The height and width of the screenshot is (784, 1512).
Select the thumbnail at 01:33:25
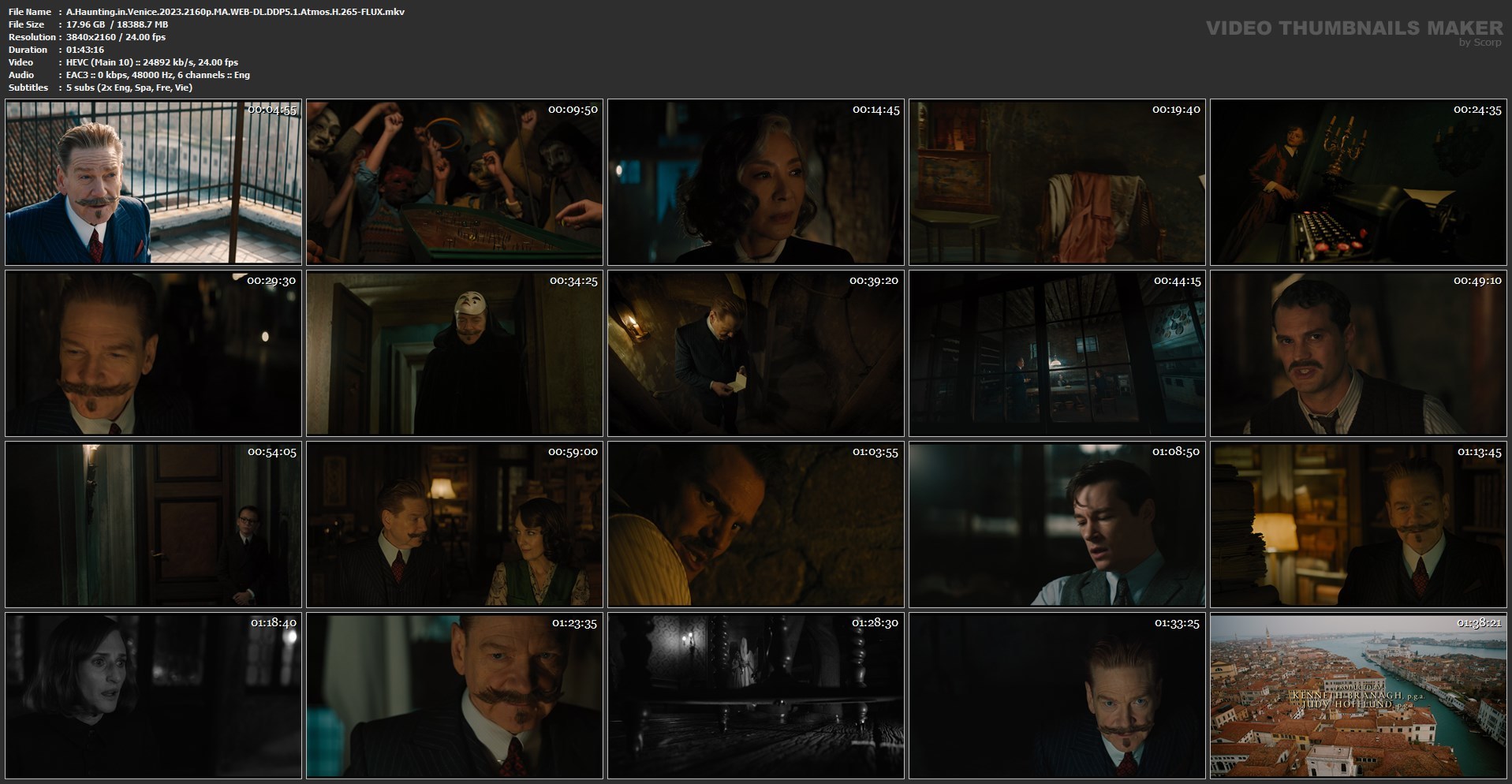pyautogui.click(x=1057, y=696)
